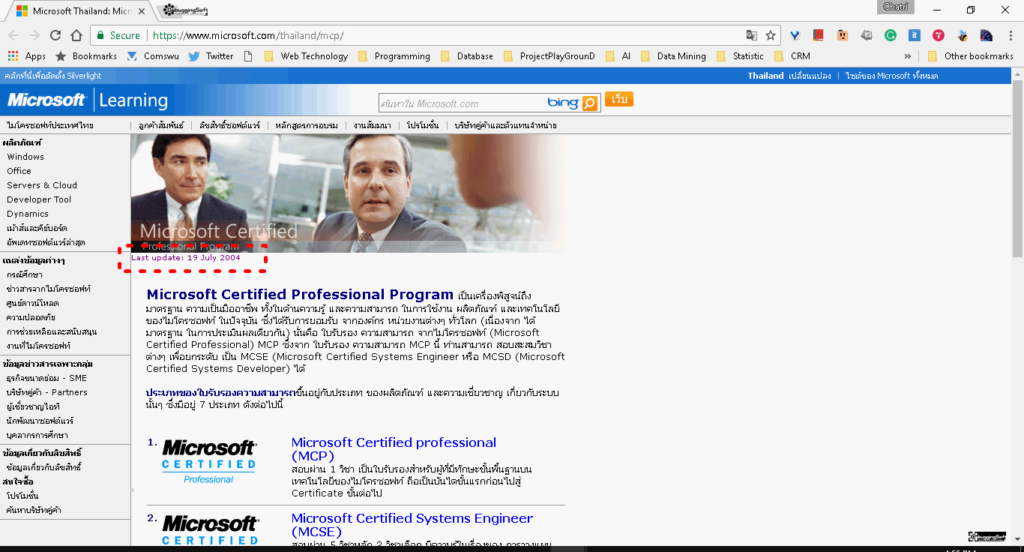Image resolution: width=1024 pixels, height=552 pixels.
Task: Reload the page with the refresh icon
Action: [x=56, y=35]
